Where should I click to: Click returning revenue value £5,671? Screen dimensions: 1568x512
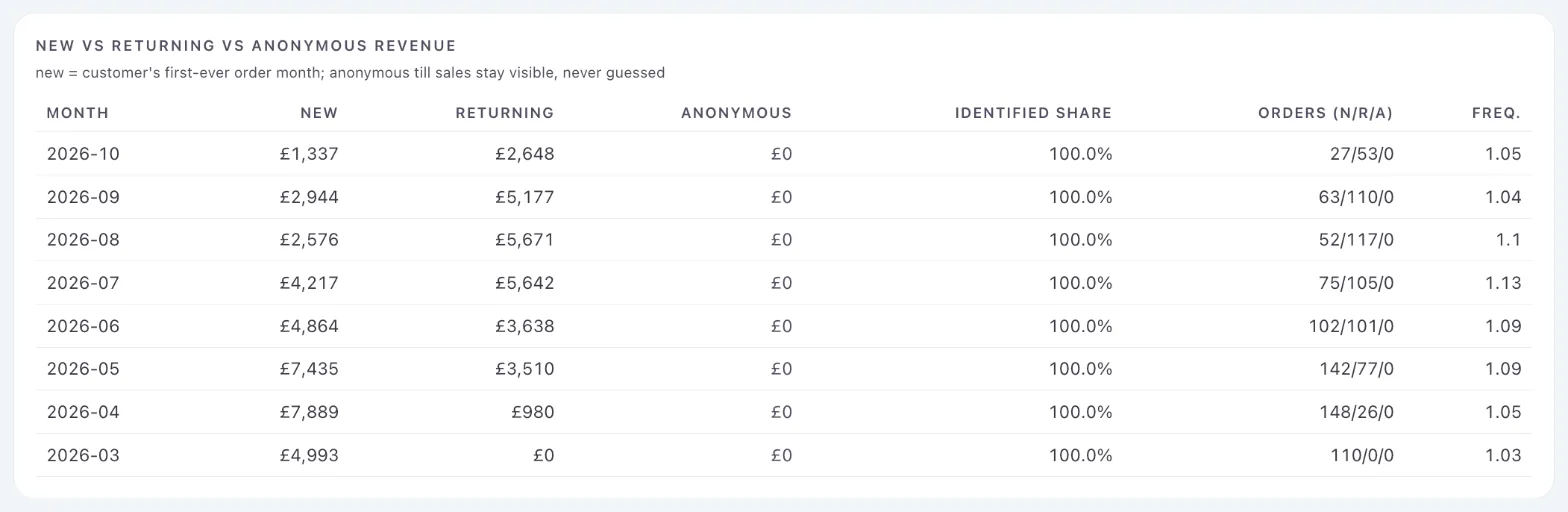point(524,240)
